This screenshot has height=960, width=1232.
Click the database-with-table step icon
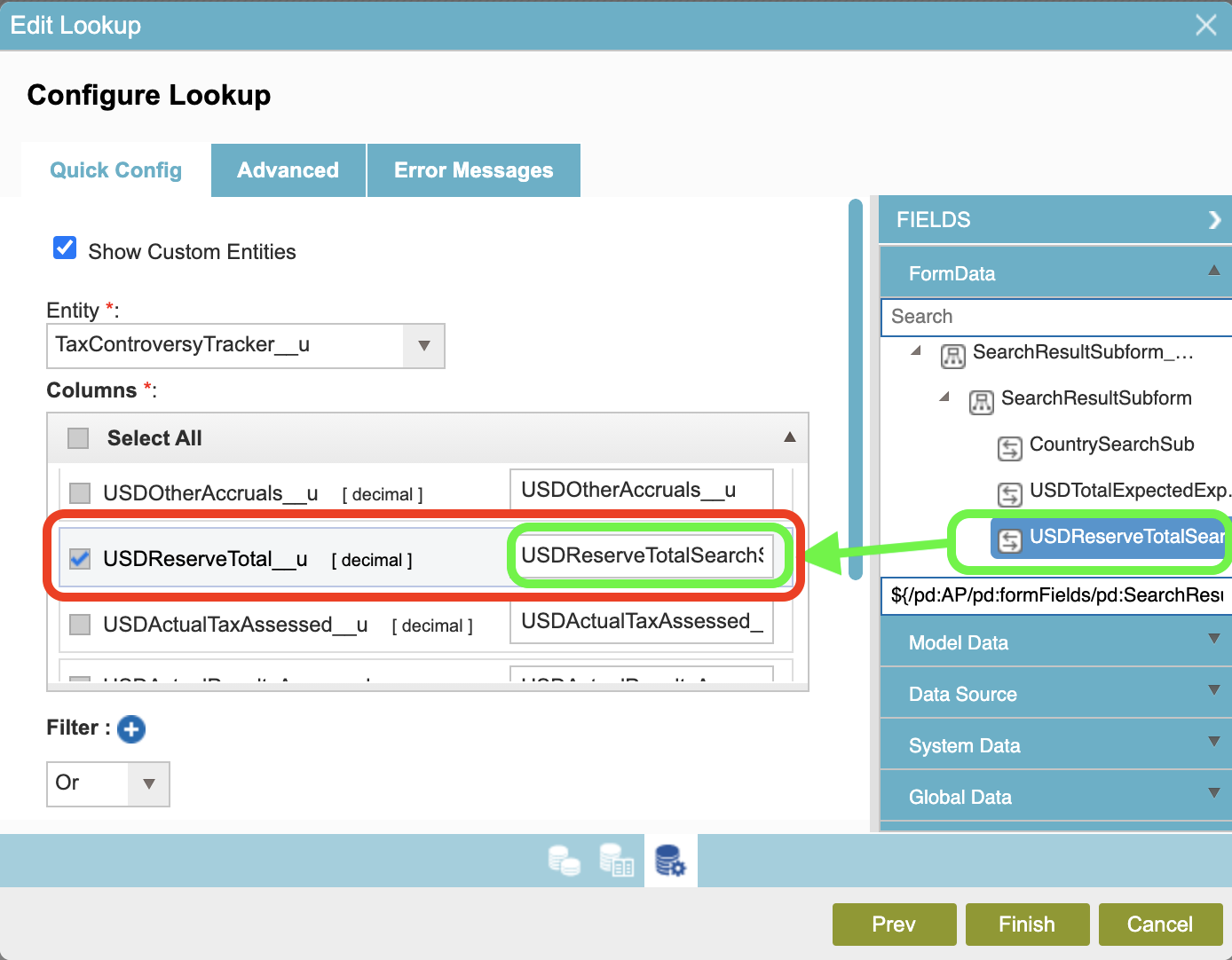coord(617,860)
